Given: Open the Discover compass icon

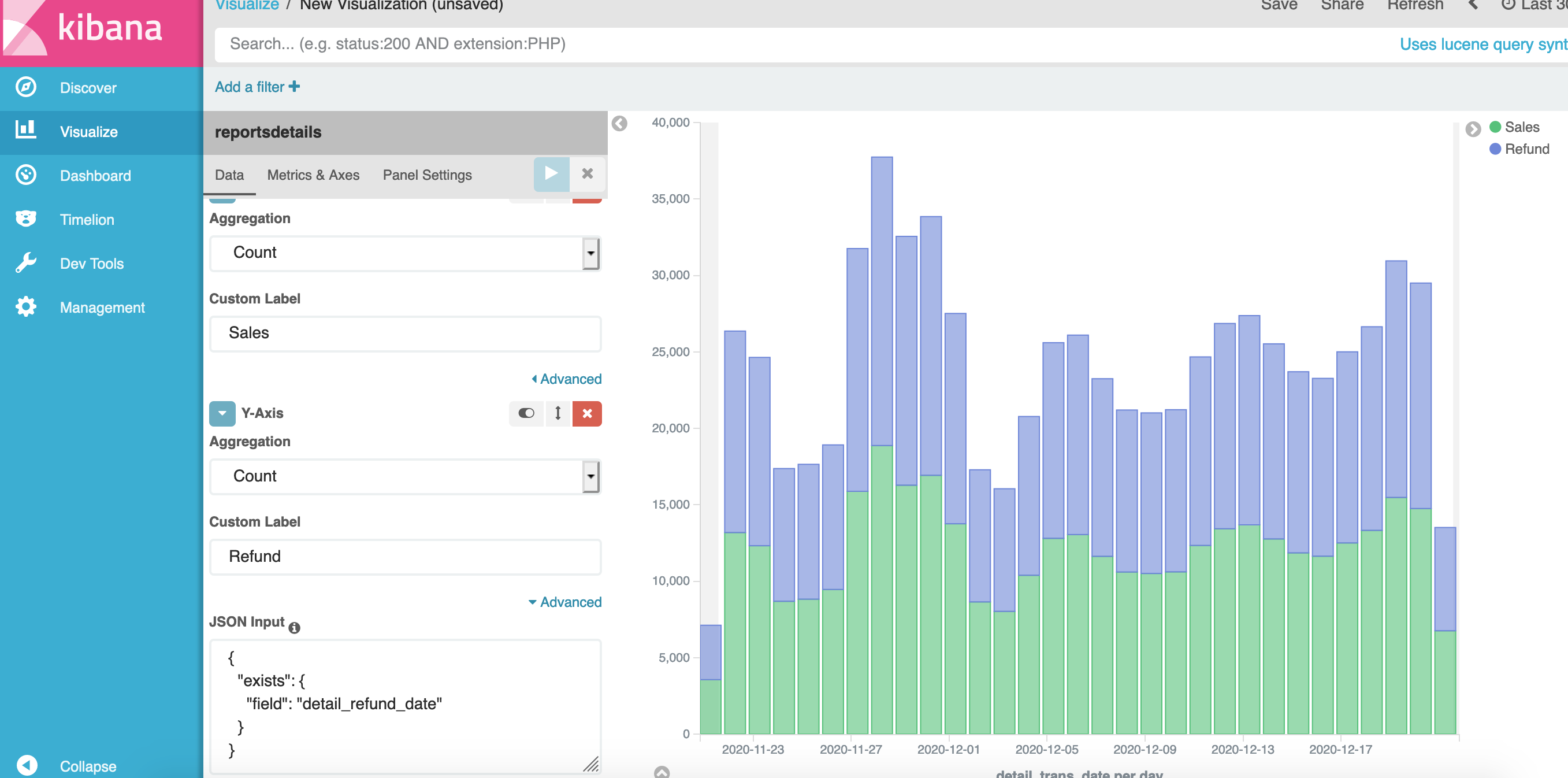Looking at the screenshot, I should pos(25,87).
